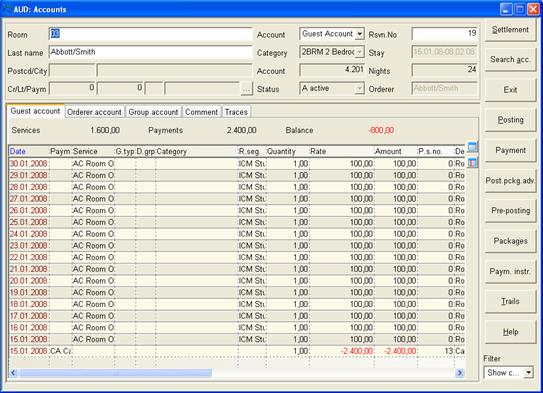Screen dimensions: 543x393
Task: Click the R.seg. column header
Action: tap(252, 152)
